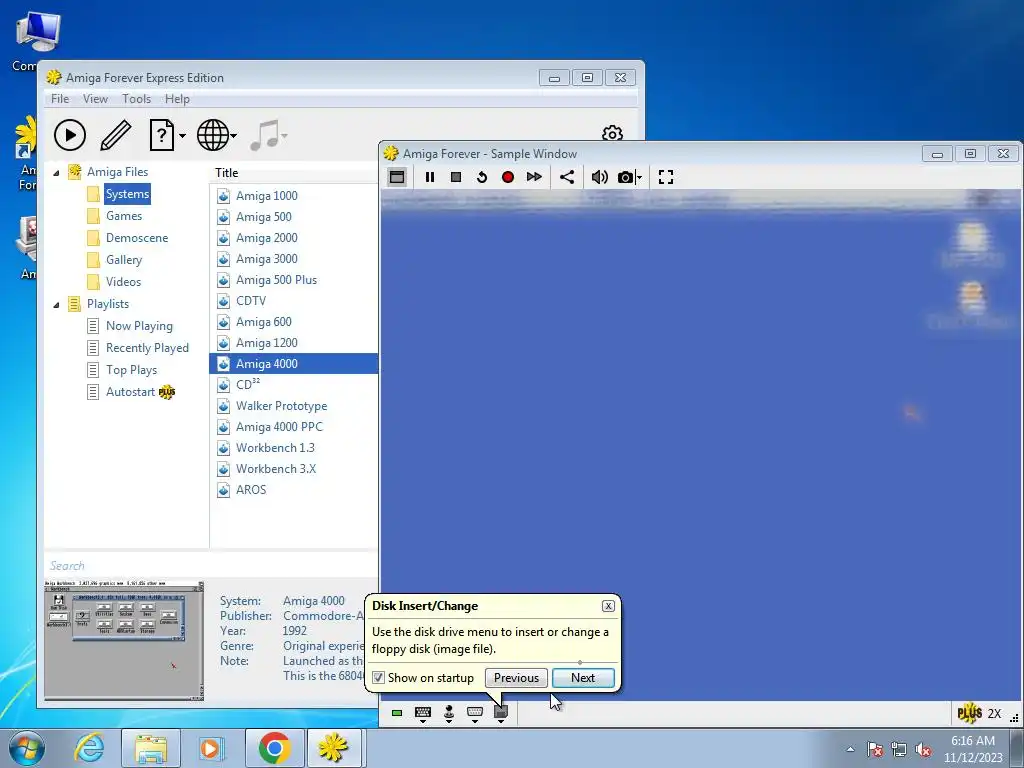Open the Help menu
Screen dimensions: 1024x768
177,99
